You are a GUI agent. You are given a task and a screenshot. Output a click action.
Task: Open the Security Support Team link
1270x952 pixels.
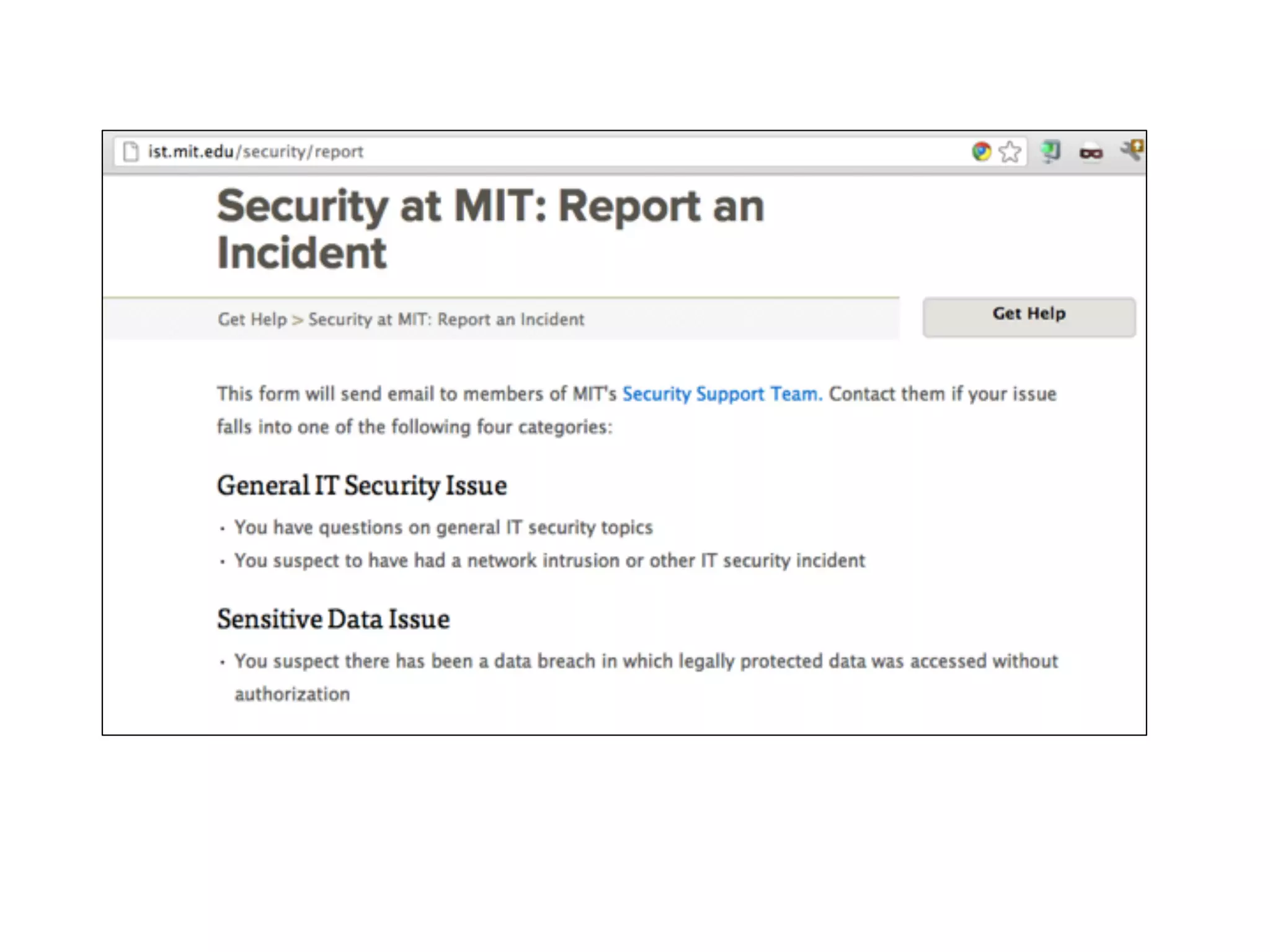tap(721, 394)
